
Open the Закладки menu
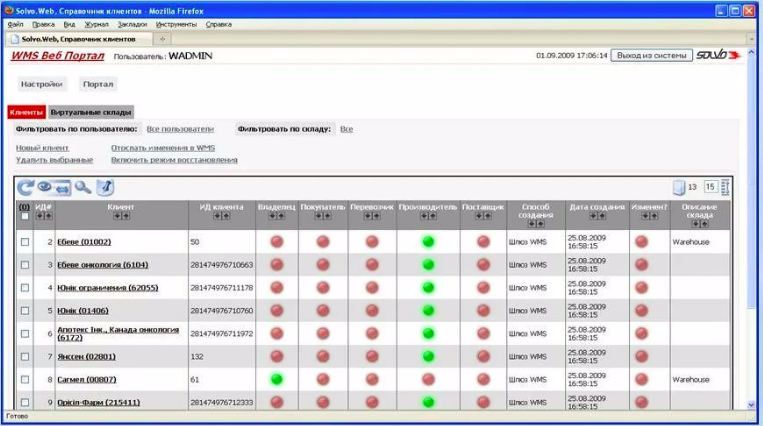tap(132, 24)
